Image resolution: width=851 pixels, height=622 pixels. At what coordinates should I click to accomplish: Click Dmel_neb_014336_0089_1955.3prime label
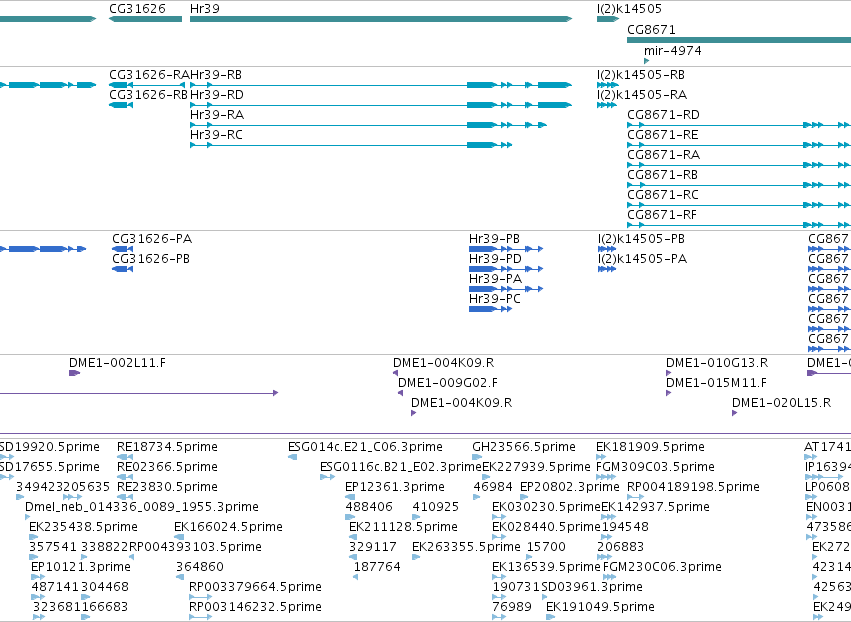(x=142, y=507)
